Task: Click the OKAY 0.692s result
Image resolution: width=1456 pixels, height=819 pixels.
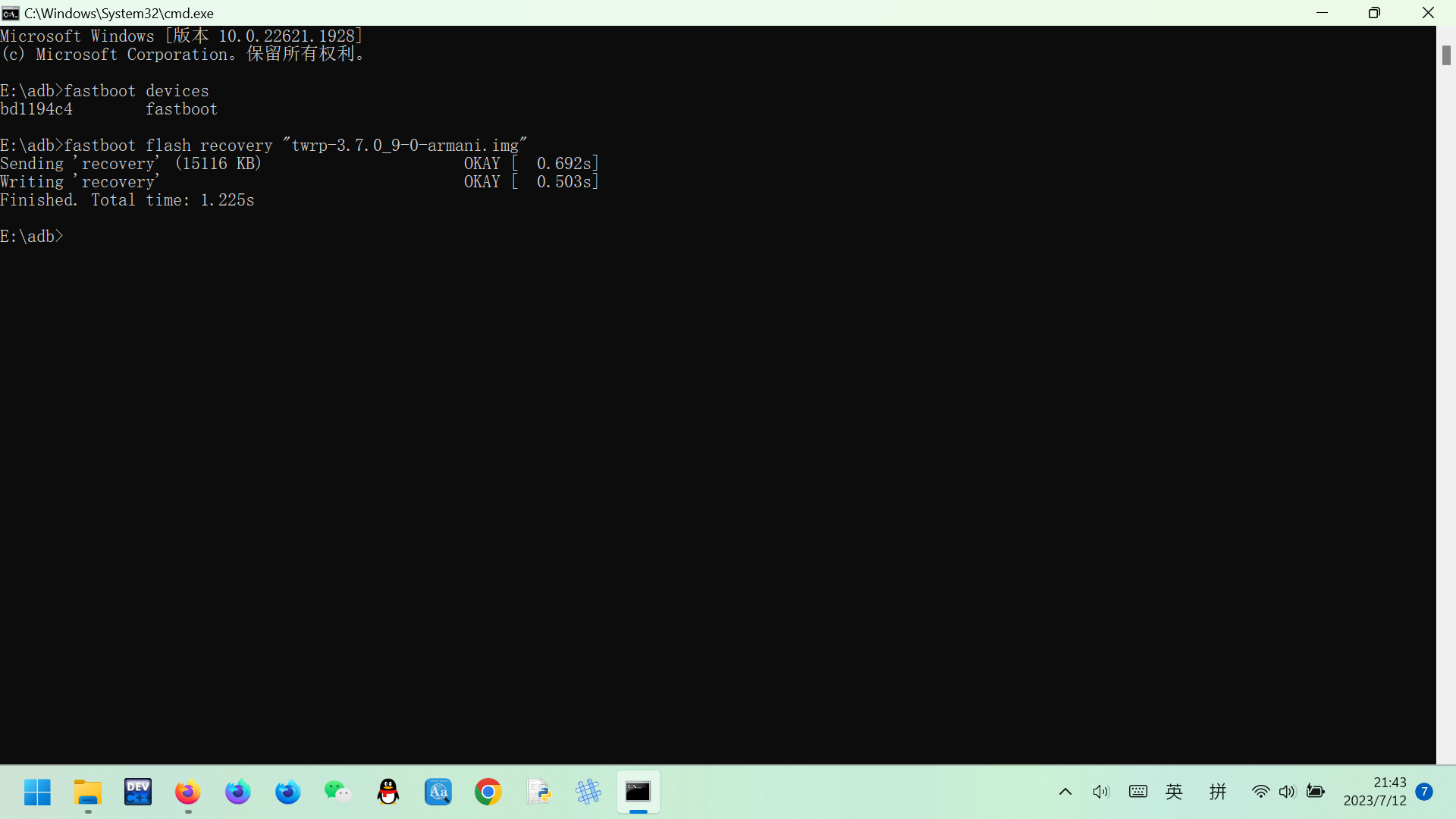Action: pyautogui.click(x=532, y=164)
